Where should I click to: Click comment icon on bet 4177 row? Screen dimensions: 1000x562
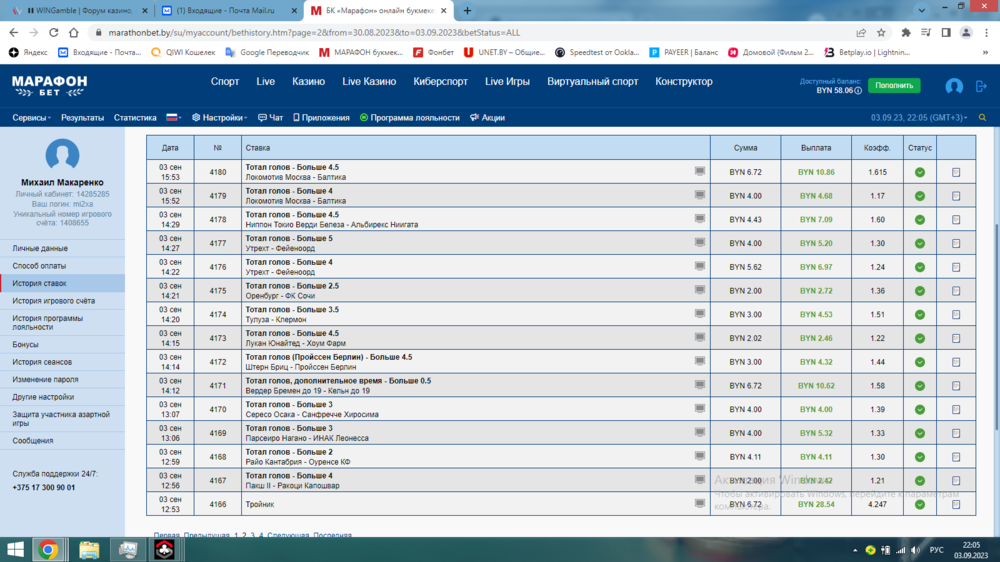(700, 243)
